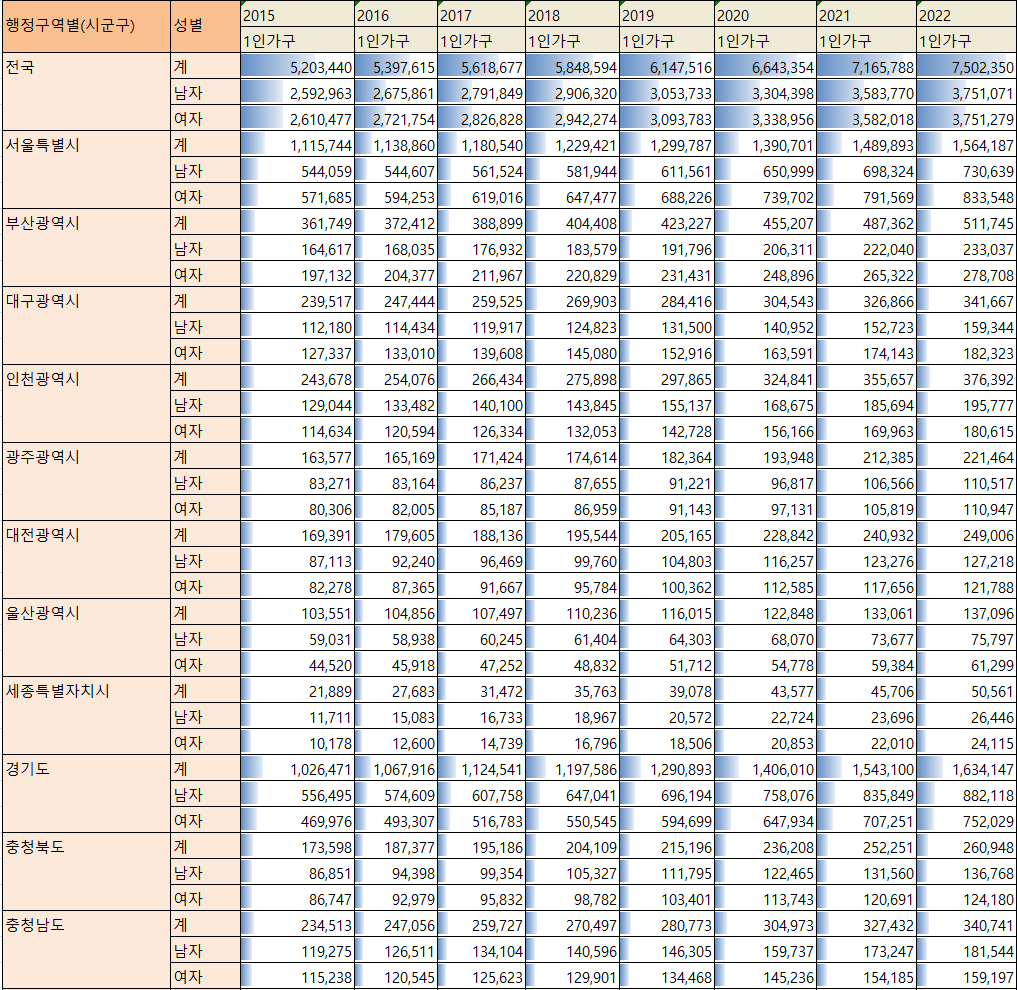
Task: Select the 광주광역시 region cell
Action: click(x=86, y=481)
